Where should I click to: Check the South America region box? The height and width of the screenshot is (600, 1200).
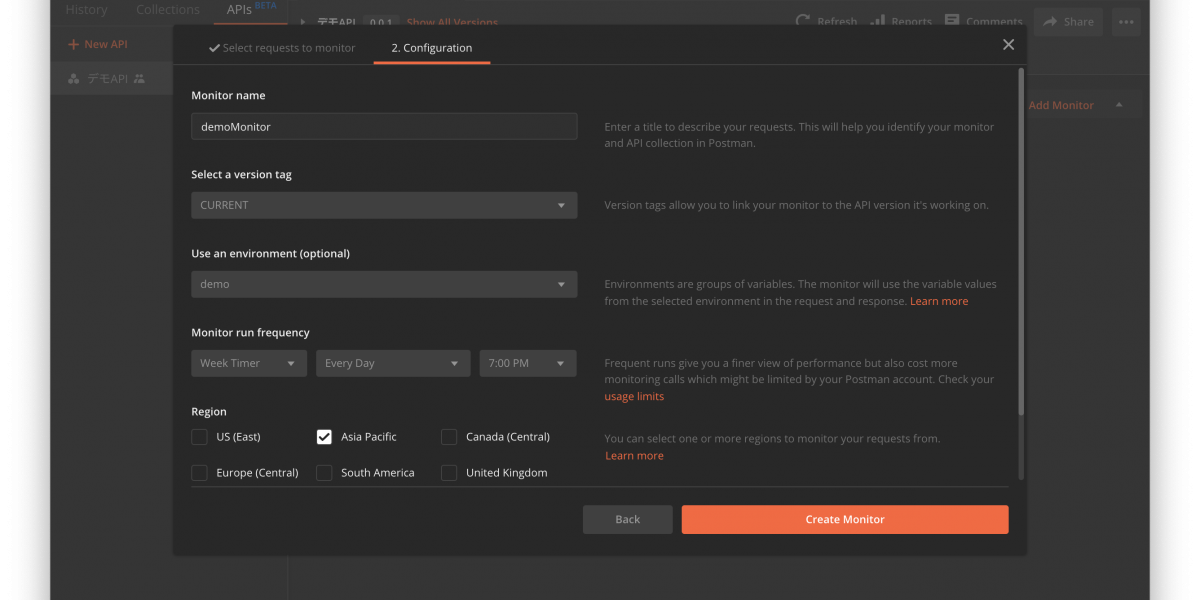(x=324, y=473)
